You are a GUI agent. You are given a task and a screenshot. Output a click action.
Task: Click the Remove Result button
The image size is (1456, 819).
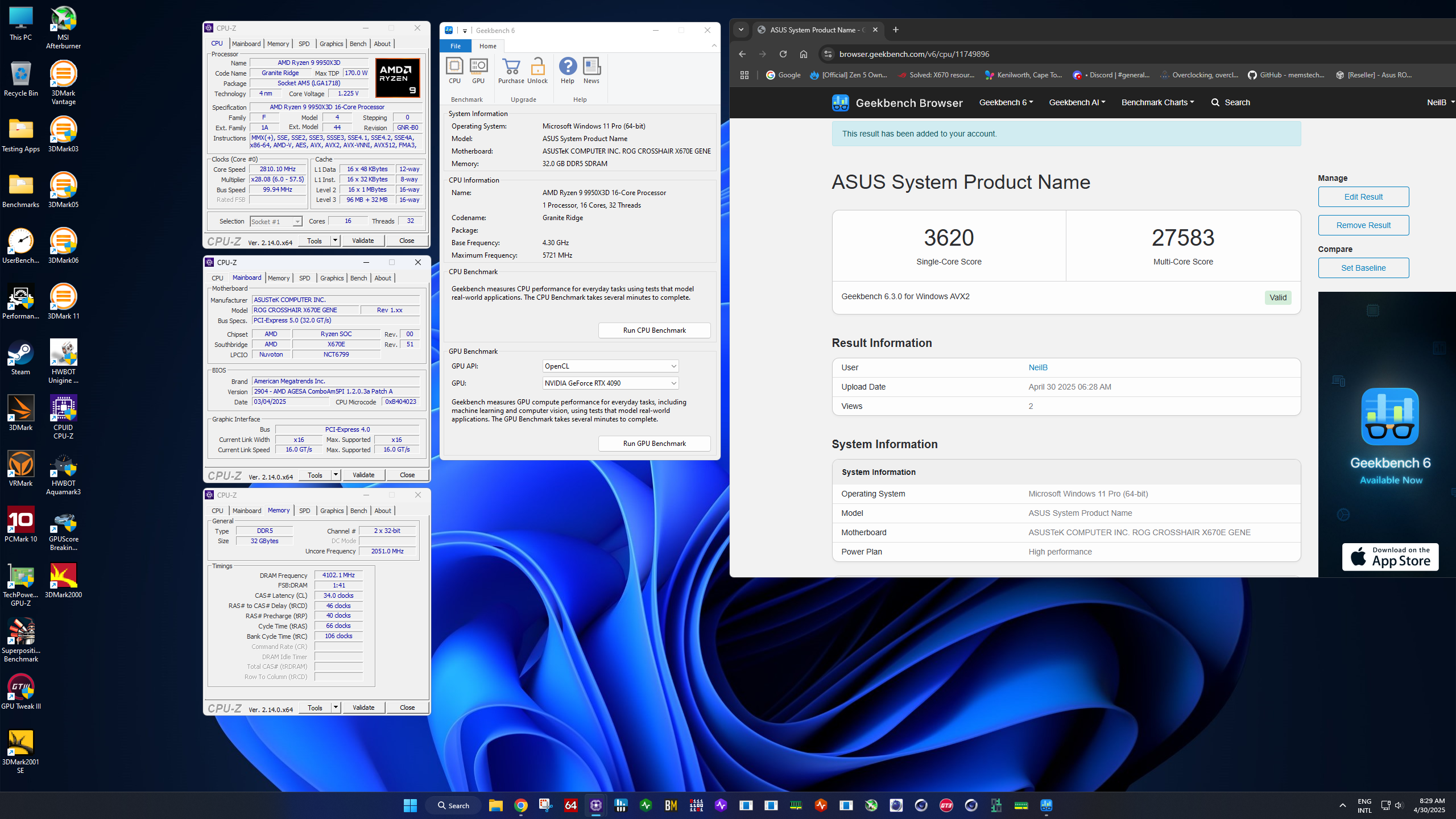tap(1363, 225)
